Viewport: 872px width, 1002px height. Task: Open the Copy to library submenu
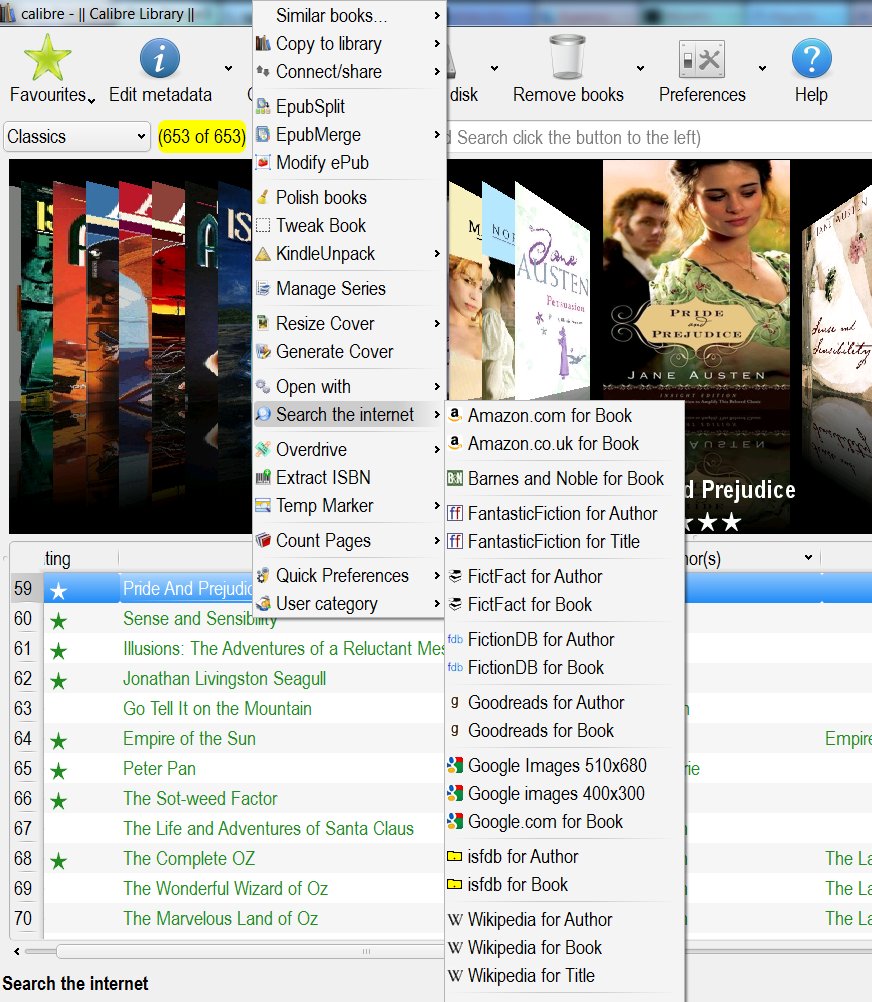[x=349, y=43]
